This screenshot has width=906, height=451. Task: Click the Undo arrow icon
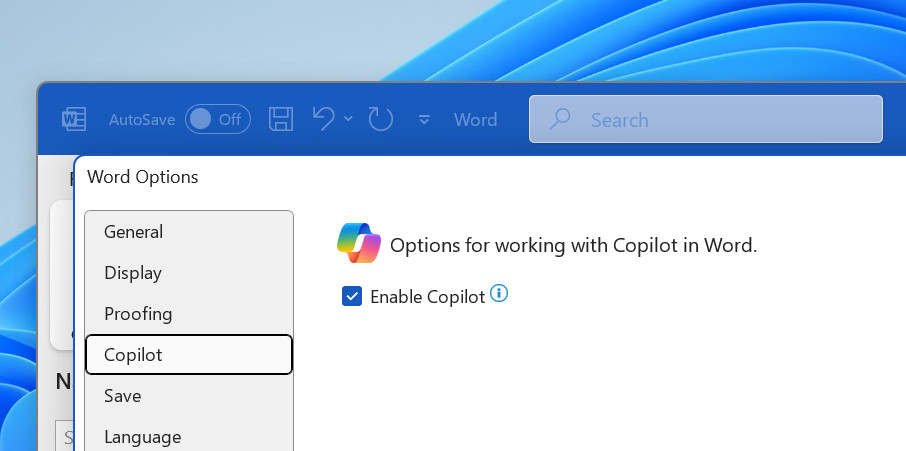point(323,119)
